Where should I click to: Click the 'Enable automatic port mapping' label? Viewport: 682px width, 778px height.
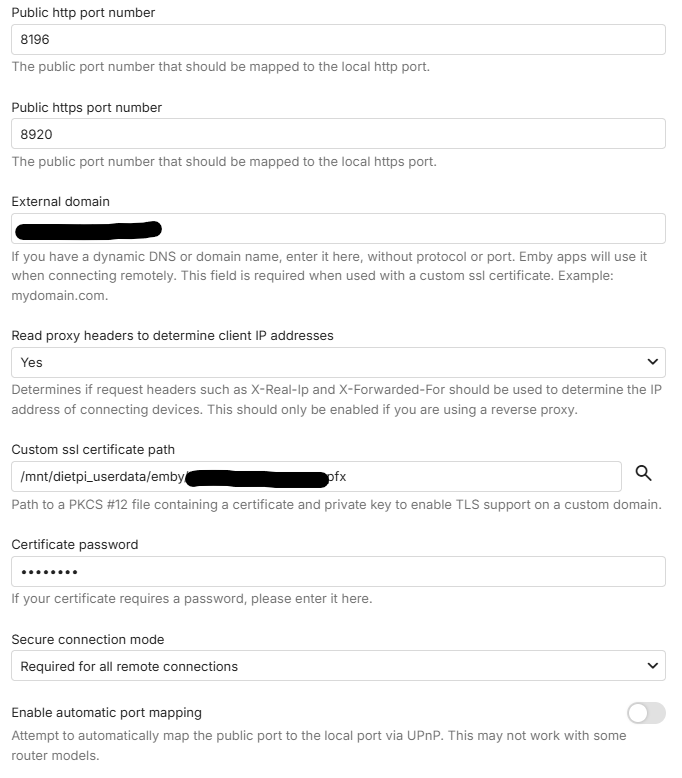click(x=106, y=713)
